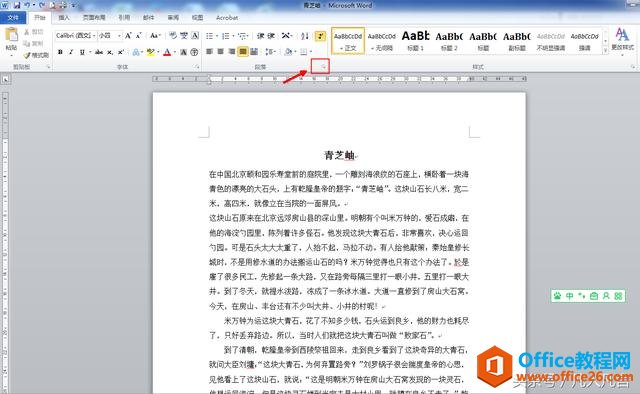Toggle italic formatting
The image size is (640, 394).
pyautogui.click(x=71, y=52)
